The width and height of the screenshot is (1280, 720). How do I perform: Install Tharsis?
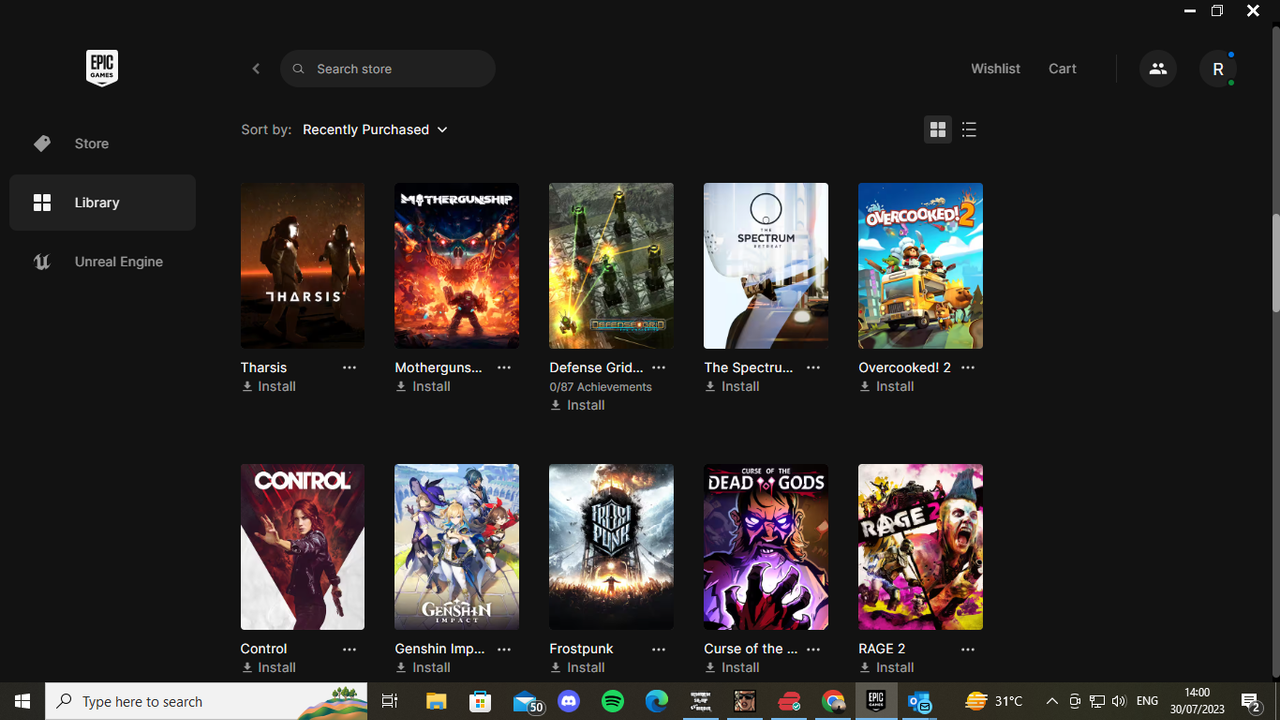click(268, 387)
